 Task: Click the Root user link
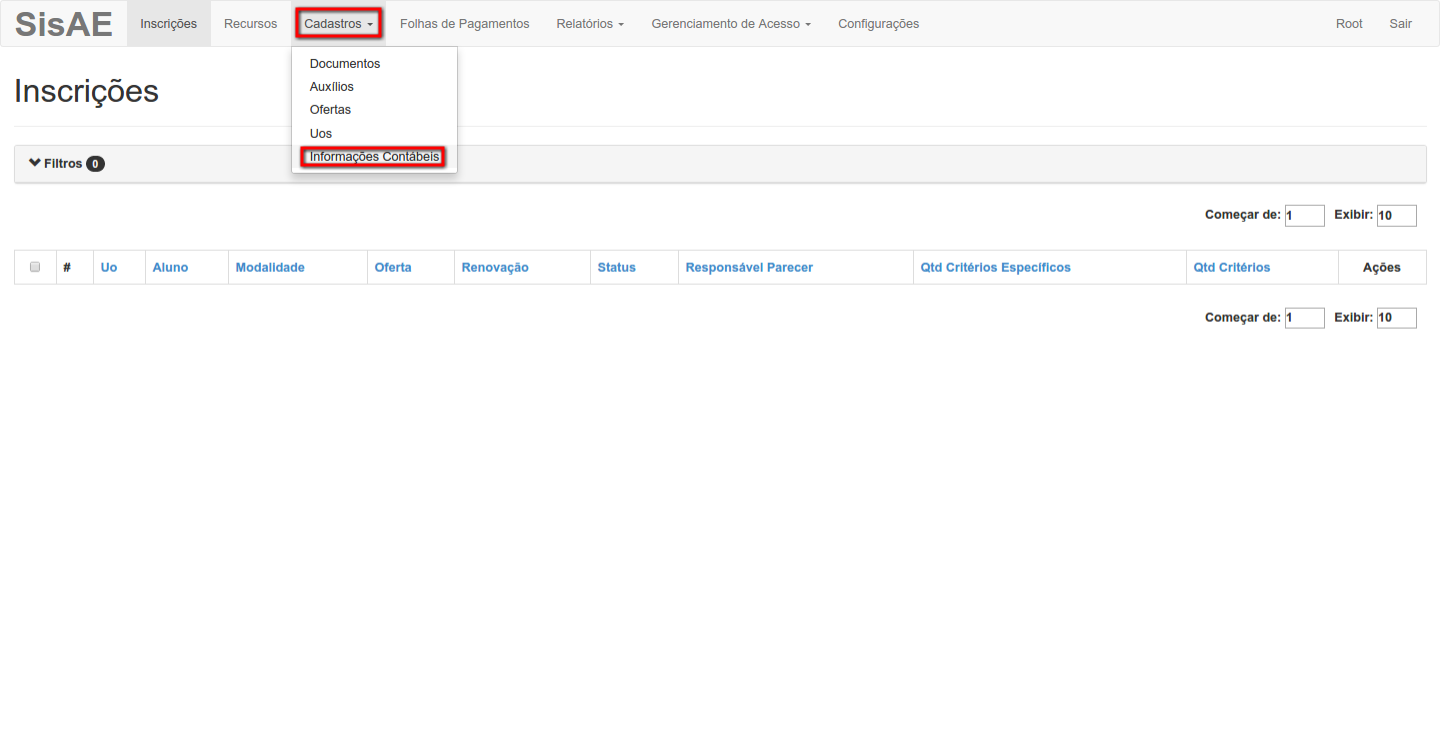tap(1349, 24)
